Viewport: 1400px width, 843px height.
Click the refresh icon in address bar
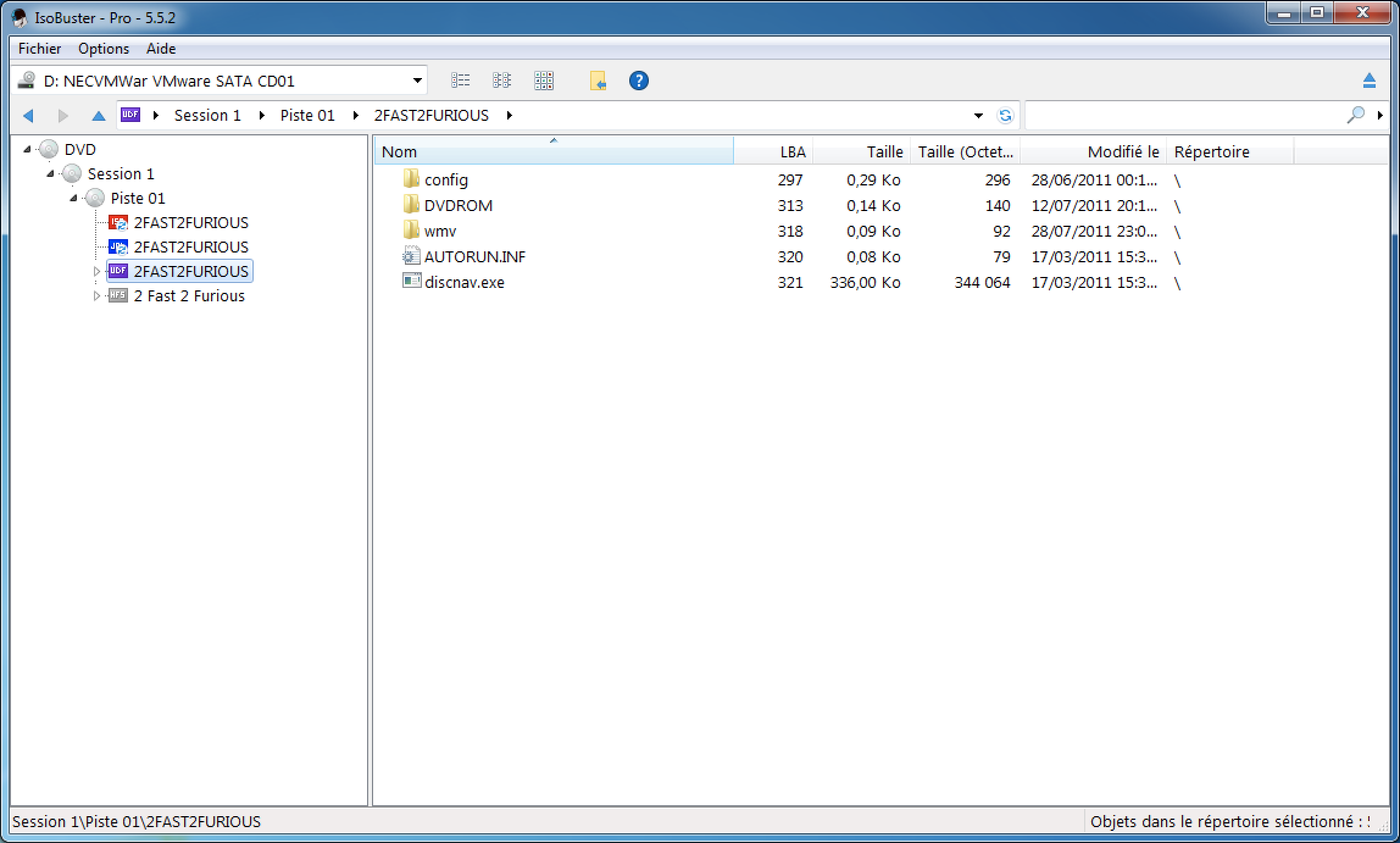1005,115
